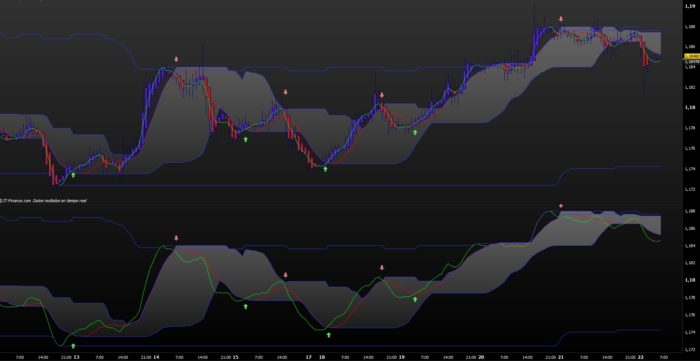The width and height of the screenshot is (700, 361).
Task: Click the green buy arrow near day 13 in lower panel
Action: pos(73,346)
